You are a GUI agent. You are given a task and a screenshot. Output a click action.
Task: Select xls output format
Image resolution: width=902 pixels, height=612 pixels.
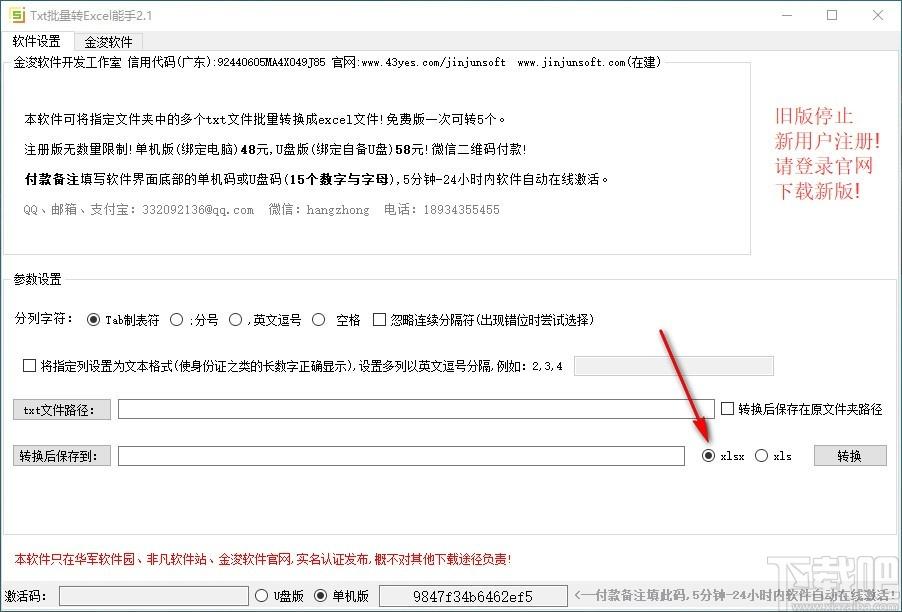773,456
